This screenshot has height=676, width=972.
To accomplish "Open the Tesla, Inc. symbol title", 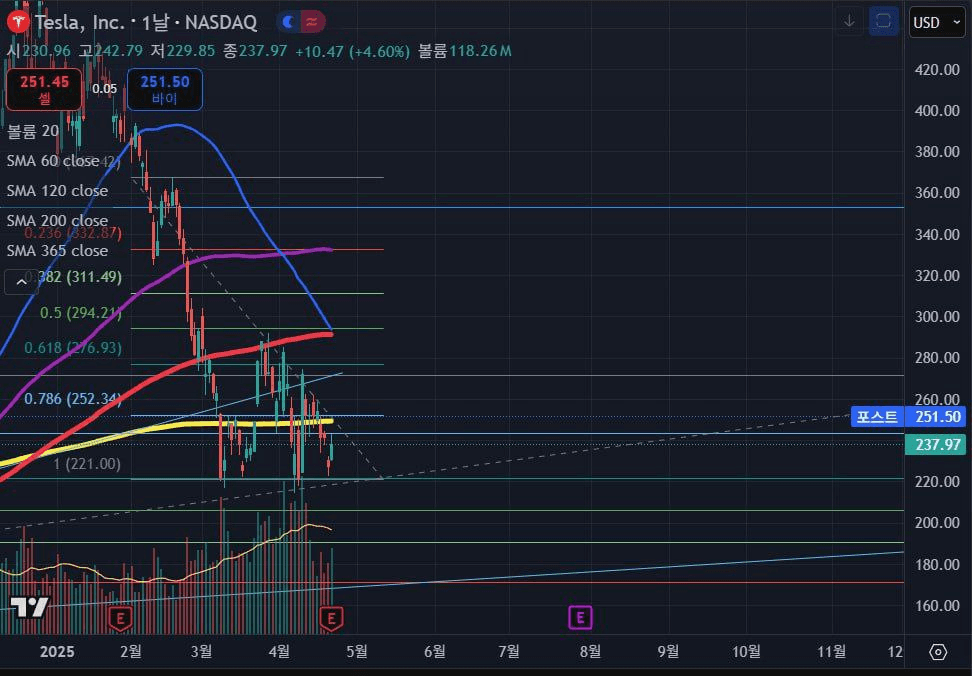I will tap(80, 22).
